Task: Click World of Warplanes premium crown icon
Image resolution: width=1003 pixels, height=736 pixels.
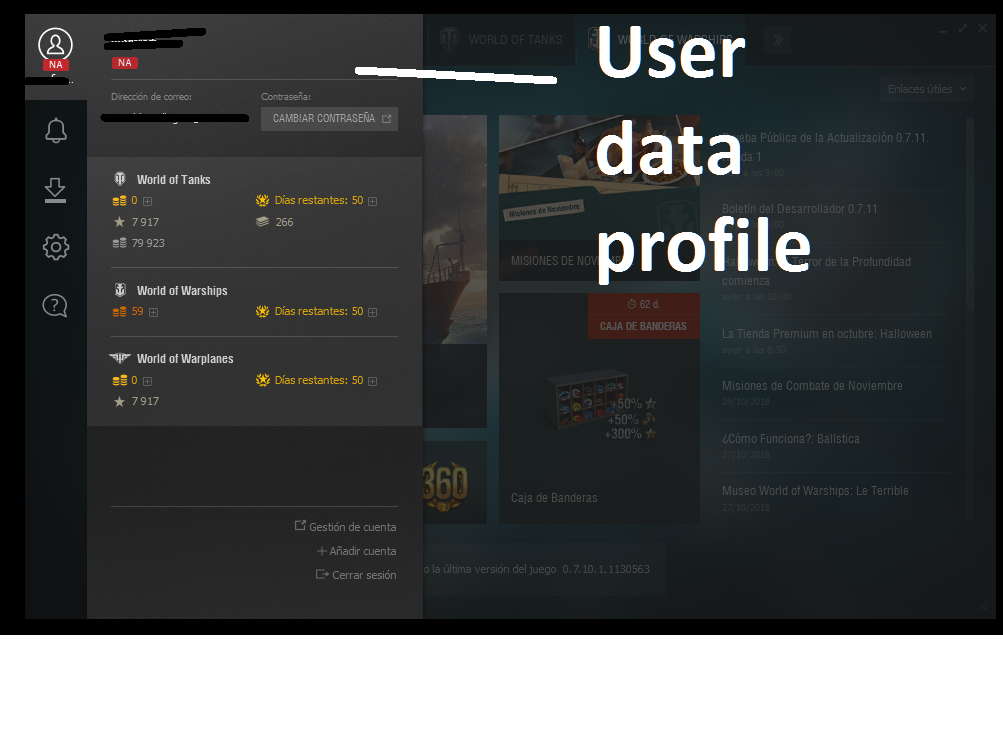Action: click(x=262, y=380)
